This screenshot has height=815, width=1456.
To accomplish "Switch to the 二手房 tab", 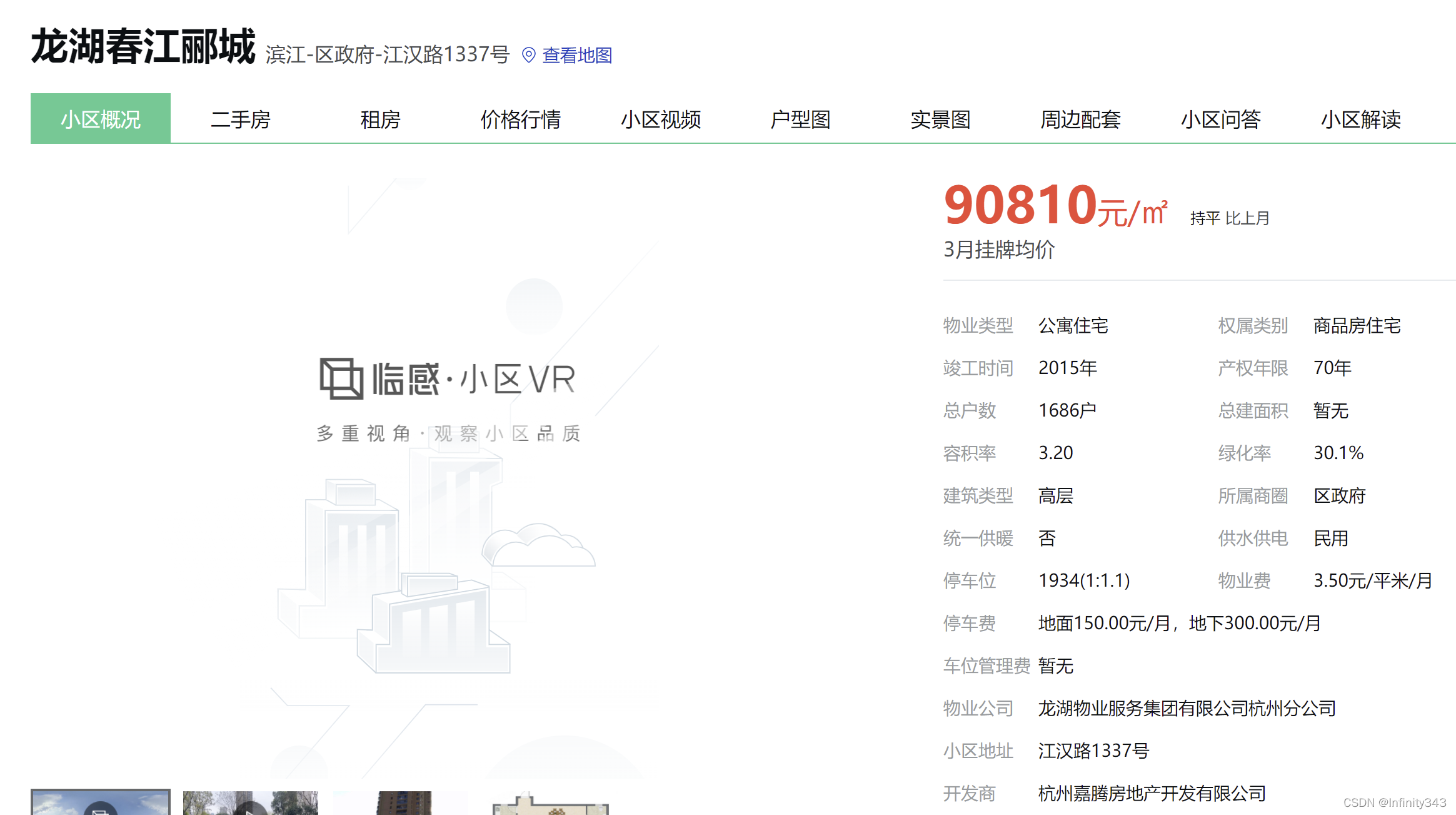I will pyautogui.click(x=240, y=119).
